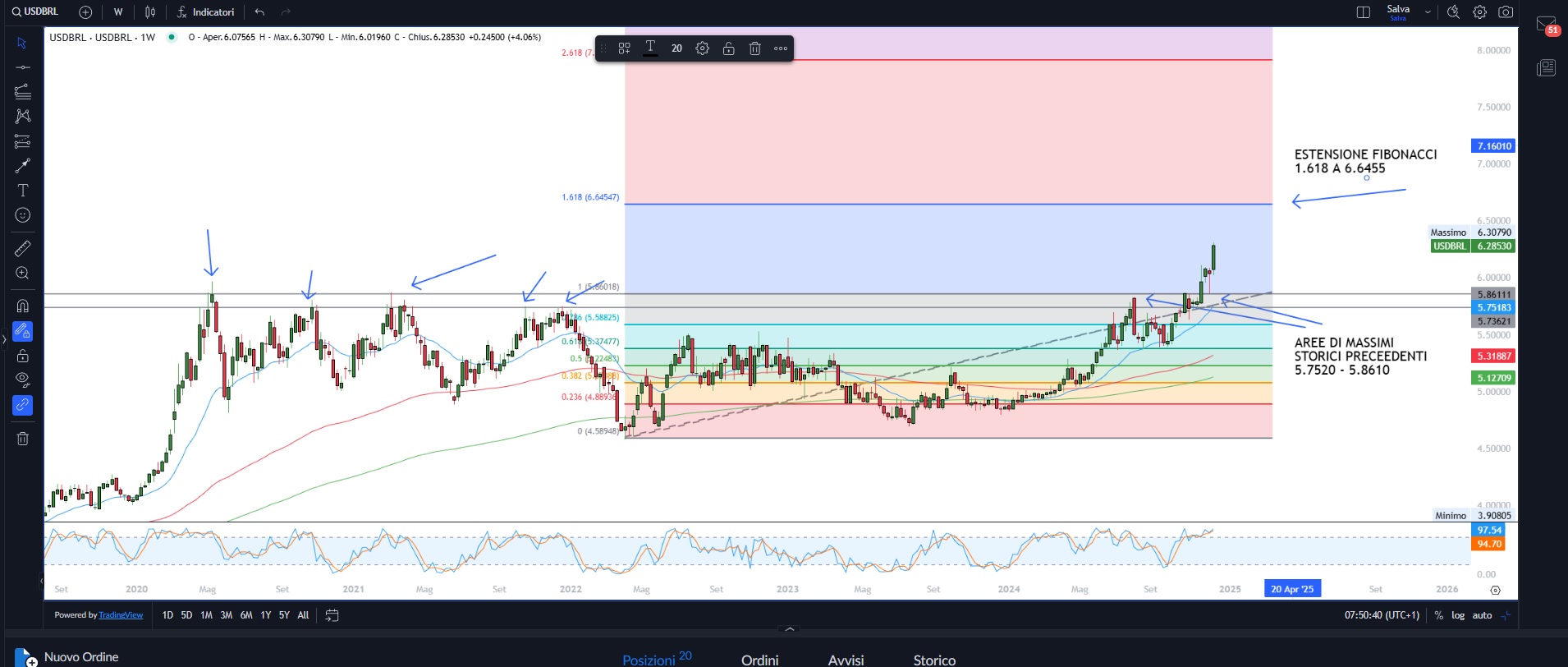Open the messages inbox with 51 badge
The image size is (1568, 667).
1546,25
